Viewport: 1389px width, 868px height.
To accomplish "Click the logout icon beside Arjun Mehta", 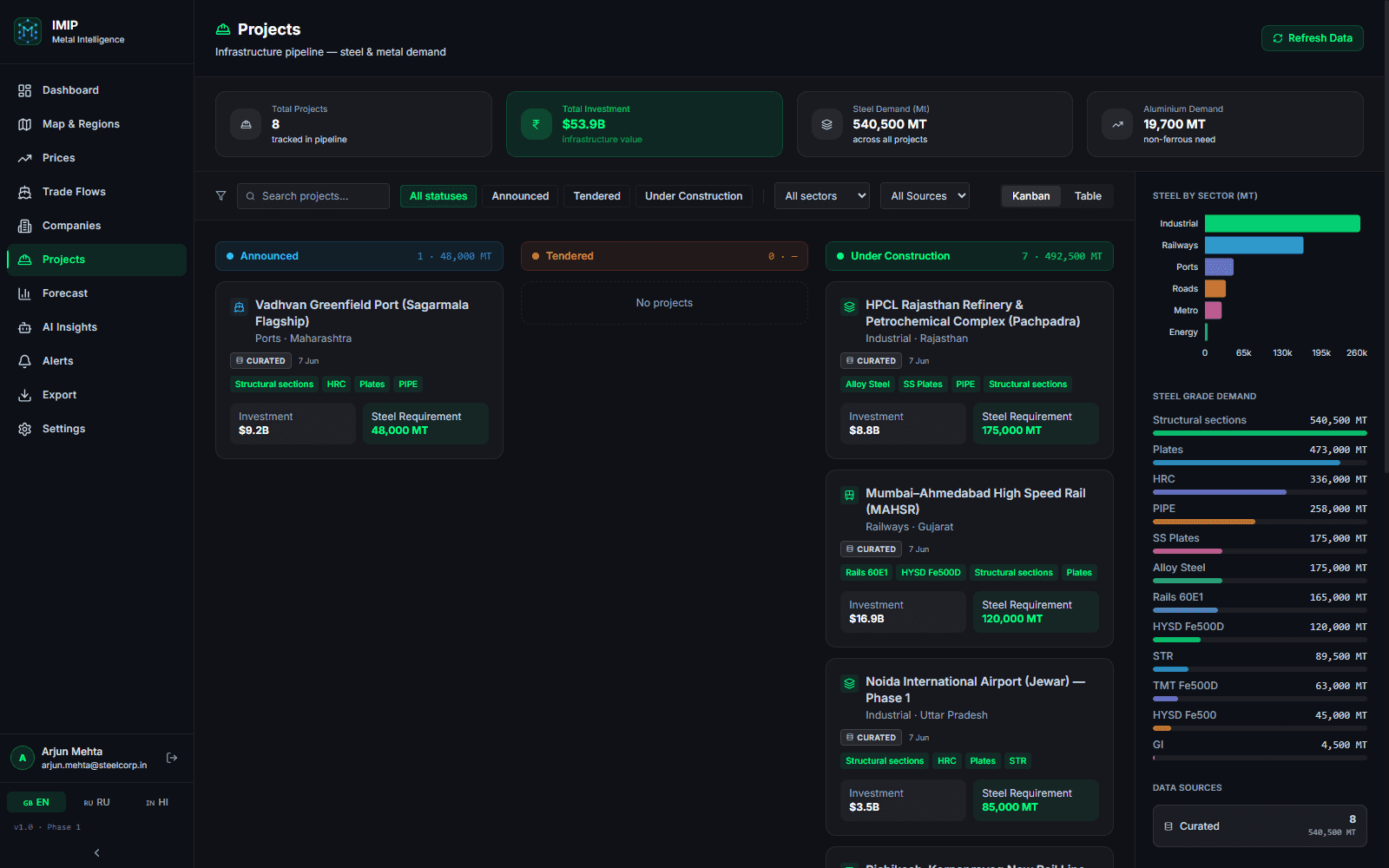I will click(172, 758).
